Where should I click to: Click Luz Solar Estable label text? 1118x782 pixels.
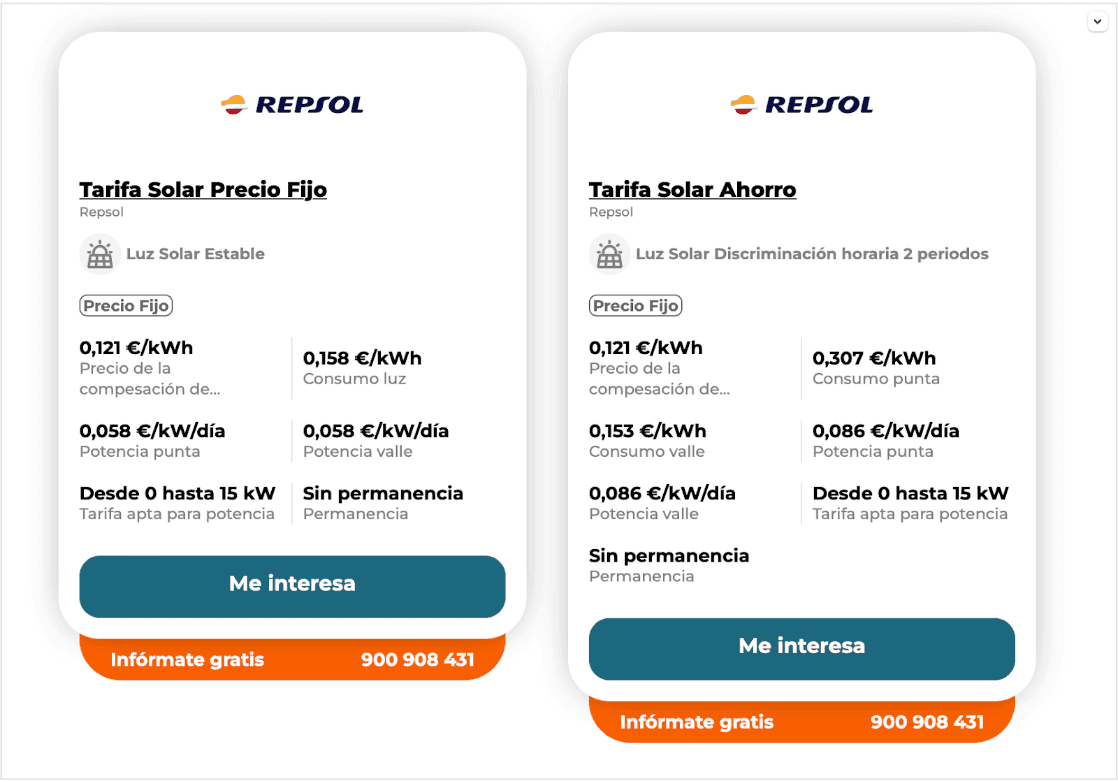pos(195,254)
